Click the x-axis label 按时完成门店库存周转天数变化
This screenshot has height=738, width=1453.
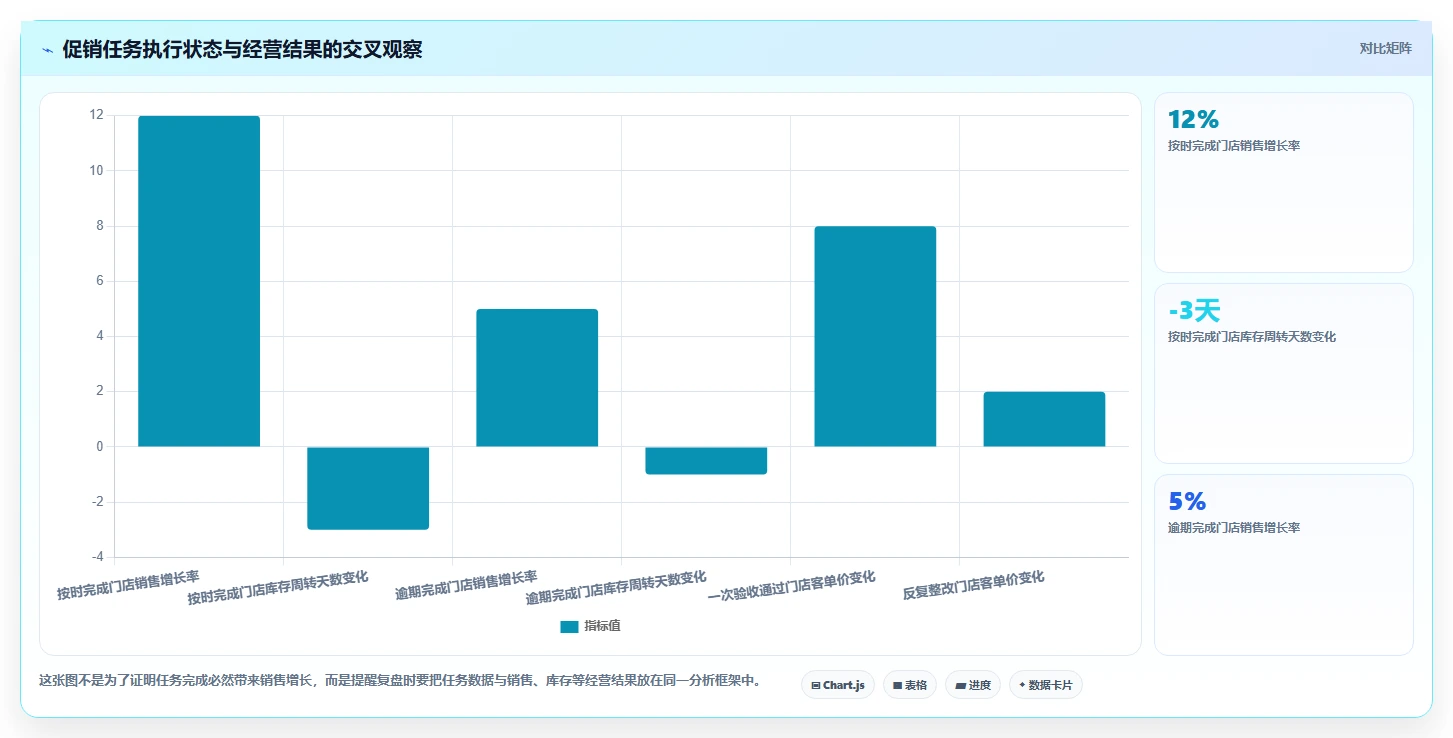[278, 588]
